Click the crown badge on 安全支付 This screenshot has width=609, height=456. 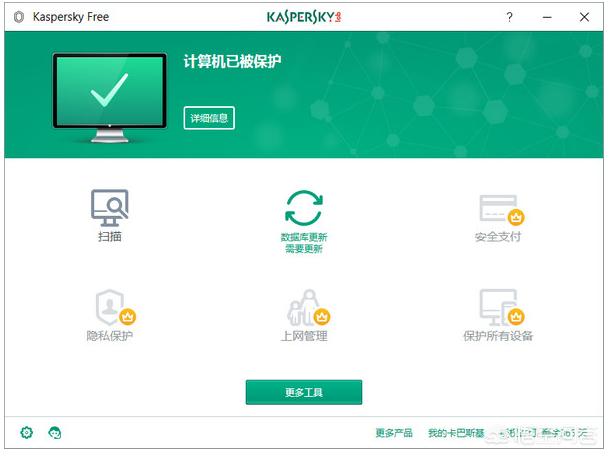517,216
